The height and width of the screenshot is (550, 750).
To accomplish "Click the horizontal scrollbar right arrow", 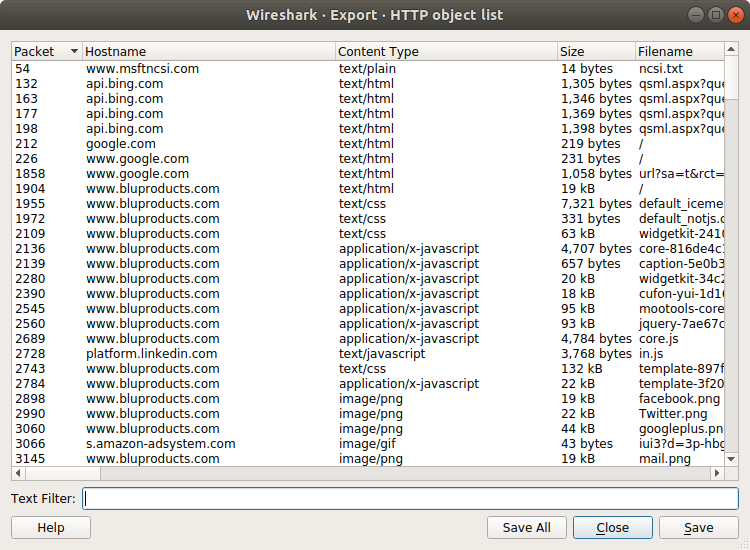I will click(x=717, y=473).
